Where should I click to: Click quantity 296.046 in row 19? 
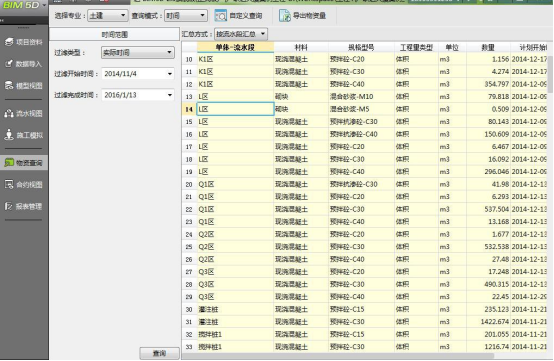tap(488, 172)
